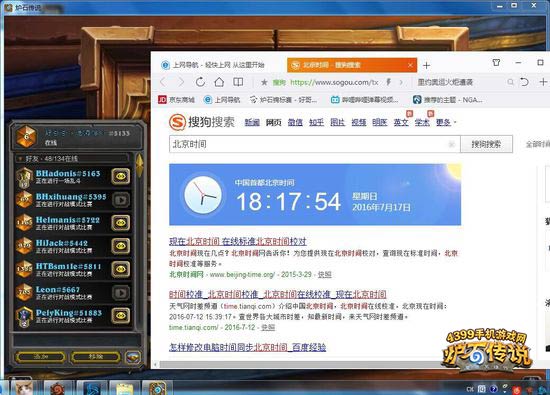Select BHadonis#5163 friend name
550x395 pixels.
(x=68, y=173)
